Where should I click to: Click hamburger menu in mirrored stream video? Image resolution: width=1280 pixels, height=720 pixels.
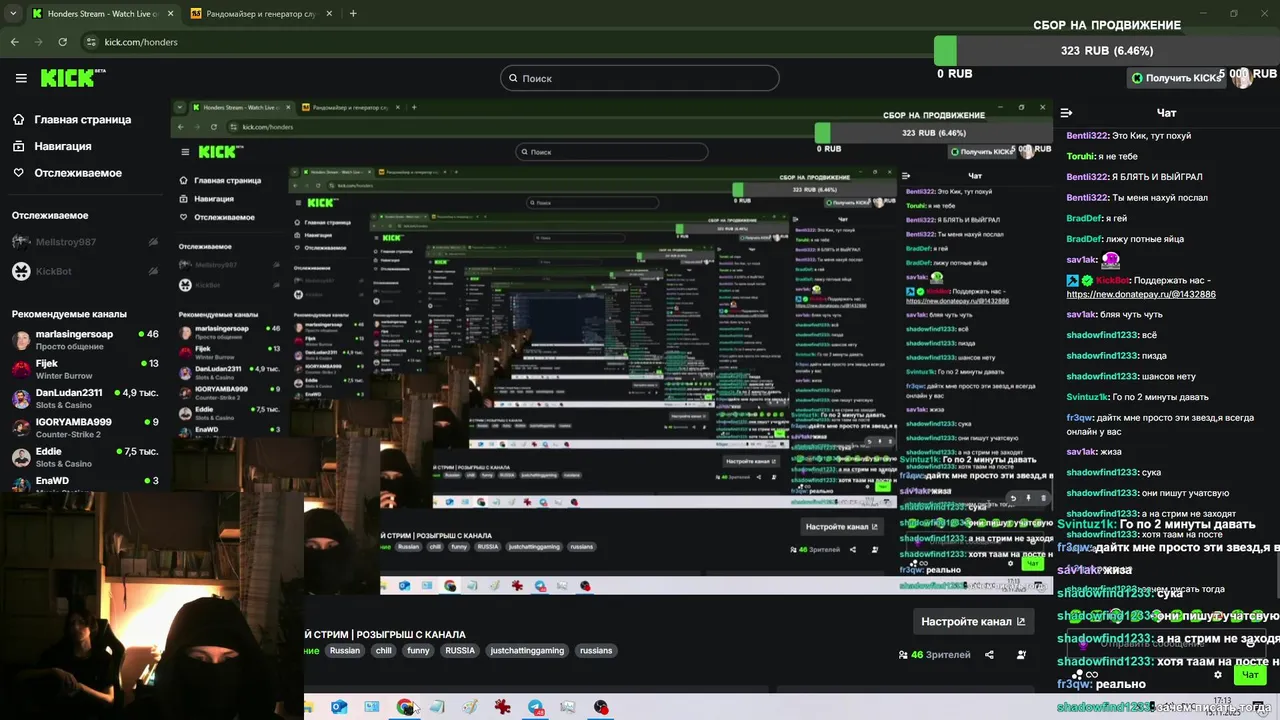pyautogui.click(x=185, y=152)
